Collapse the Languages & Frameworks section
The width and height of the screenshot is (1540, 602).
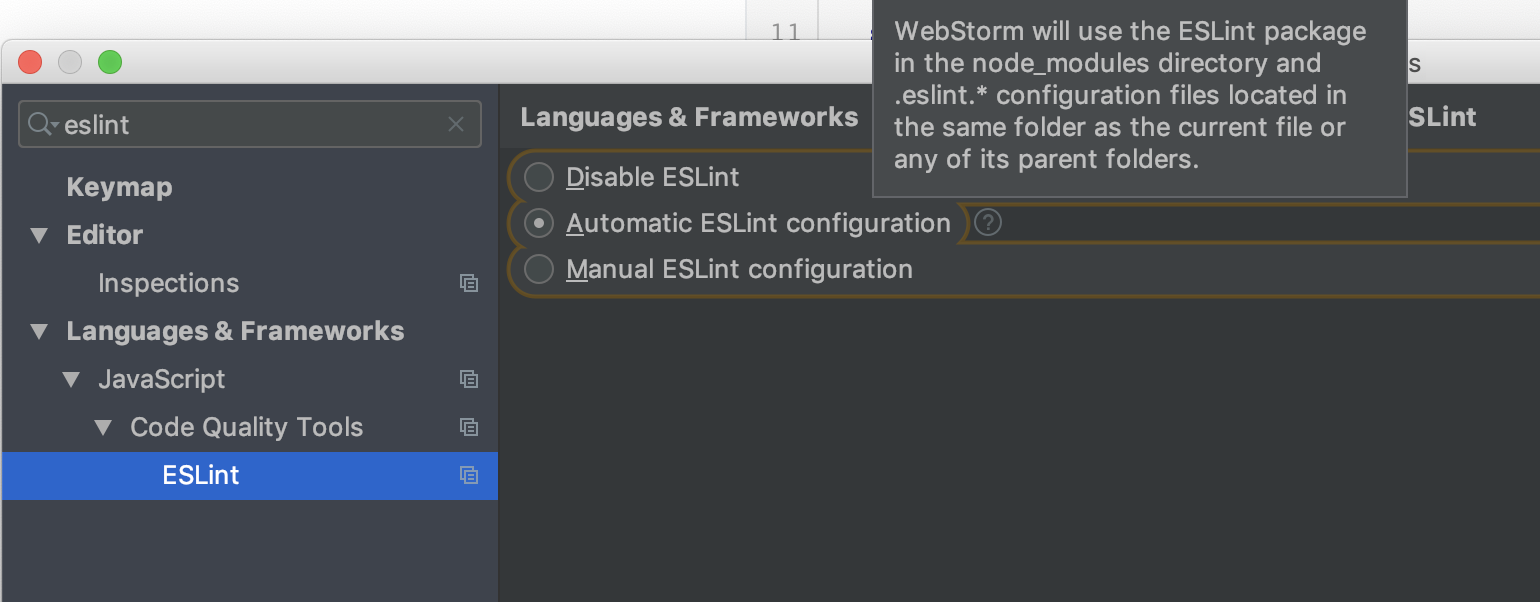(39, 332)
